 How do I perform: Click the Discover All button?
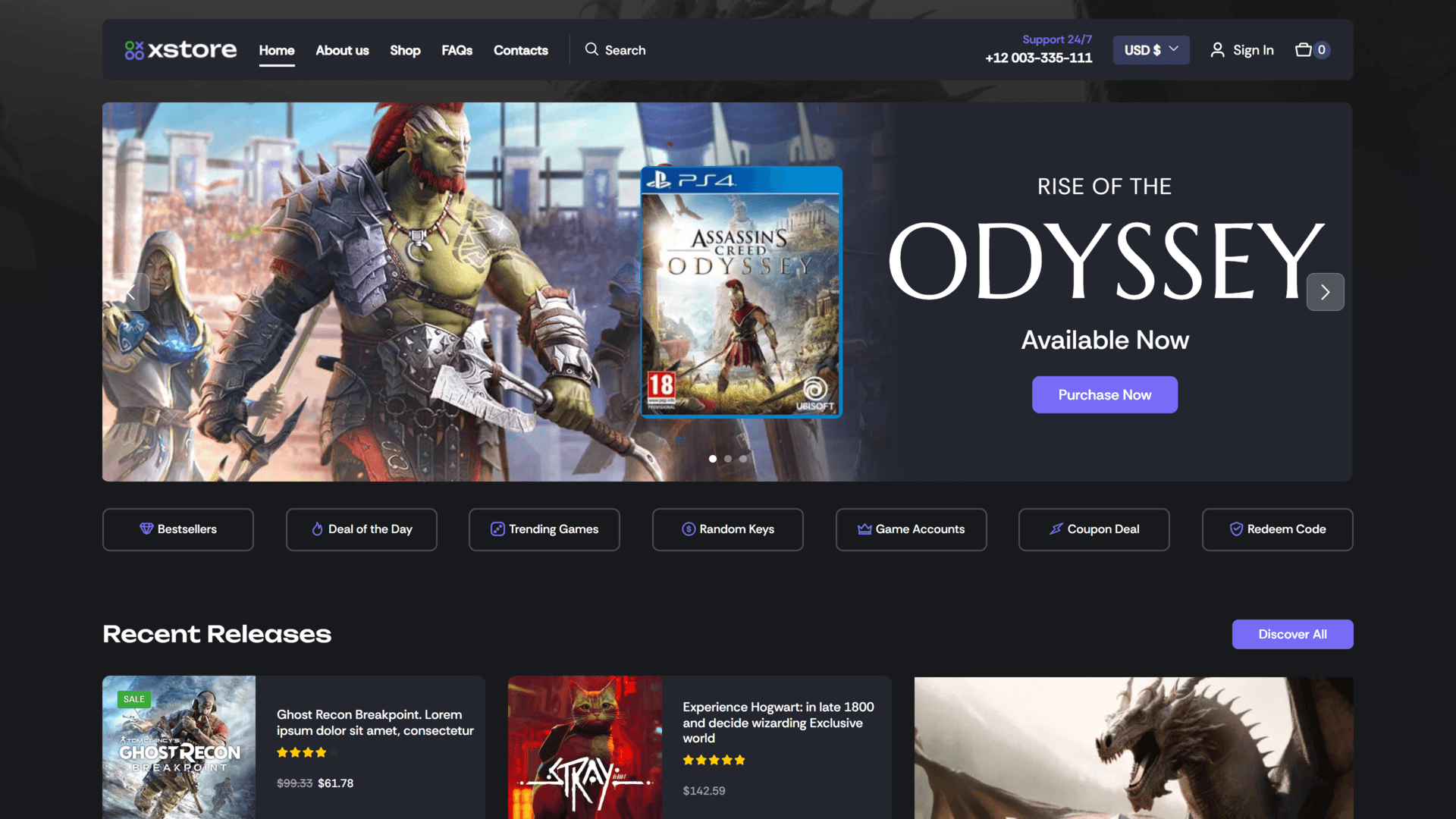click(x=1292, y=634)
